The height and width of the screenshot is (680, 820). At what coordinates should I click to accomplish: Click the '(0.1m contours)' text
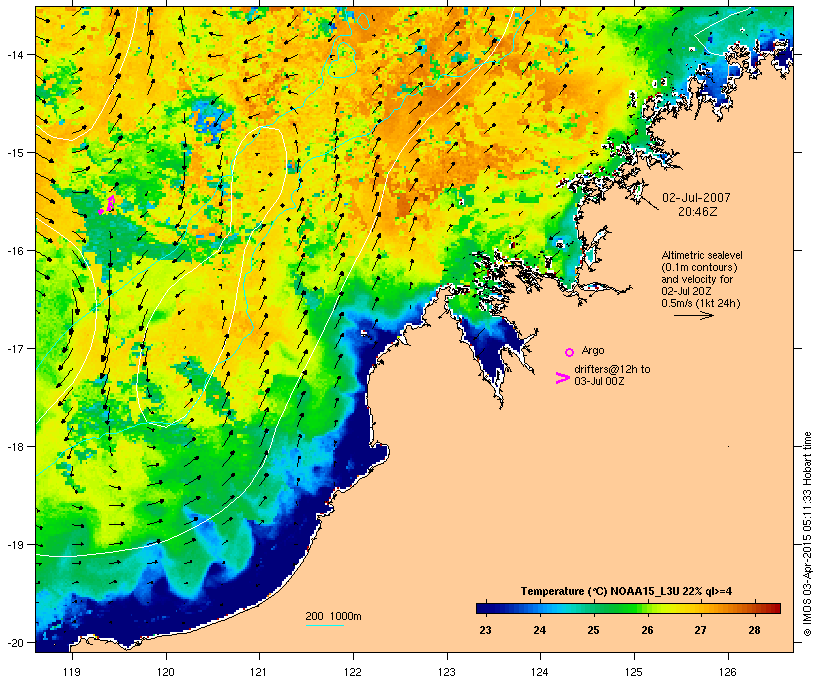[699, 267]
